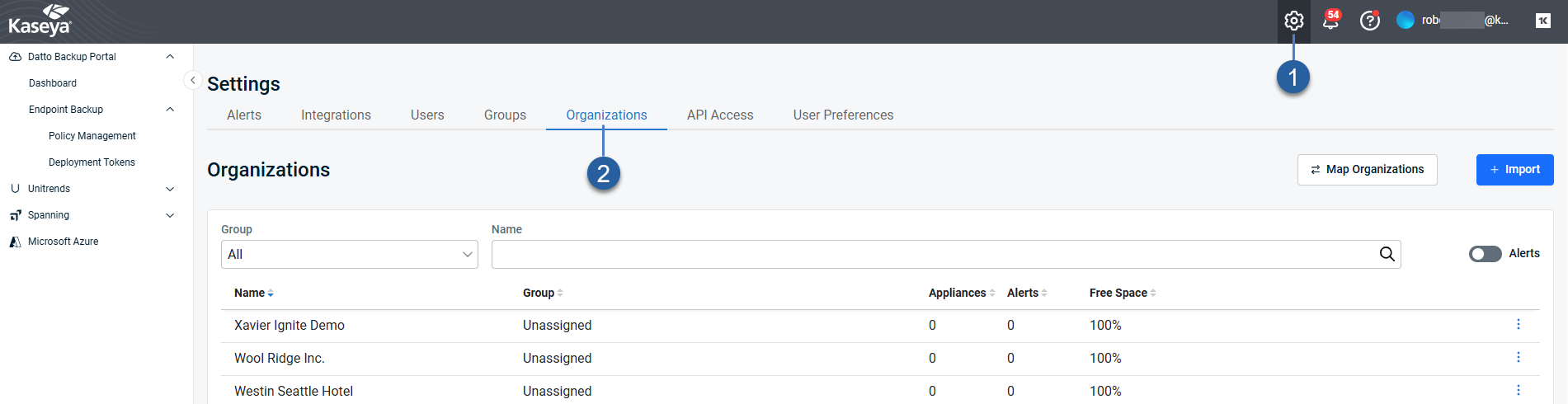This screenshot has height=404, width=1568.
Task: Open Policy Management in sidebar
Action: (92, 136)
